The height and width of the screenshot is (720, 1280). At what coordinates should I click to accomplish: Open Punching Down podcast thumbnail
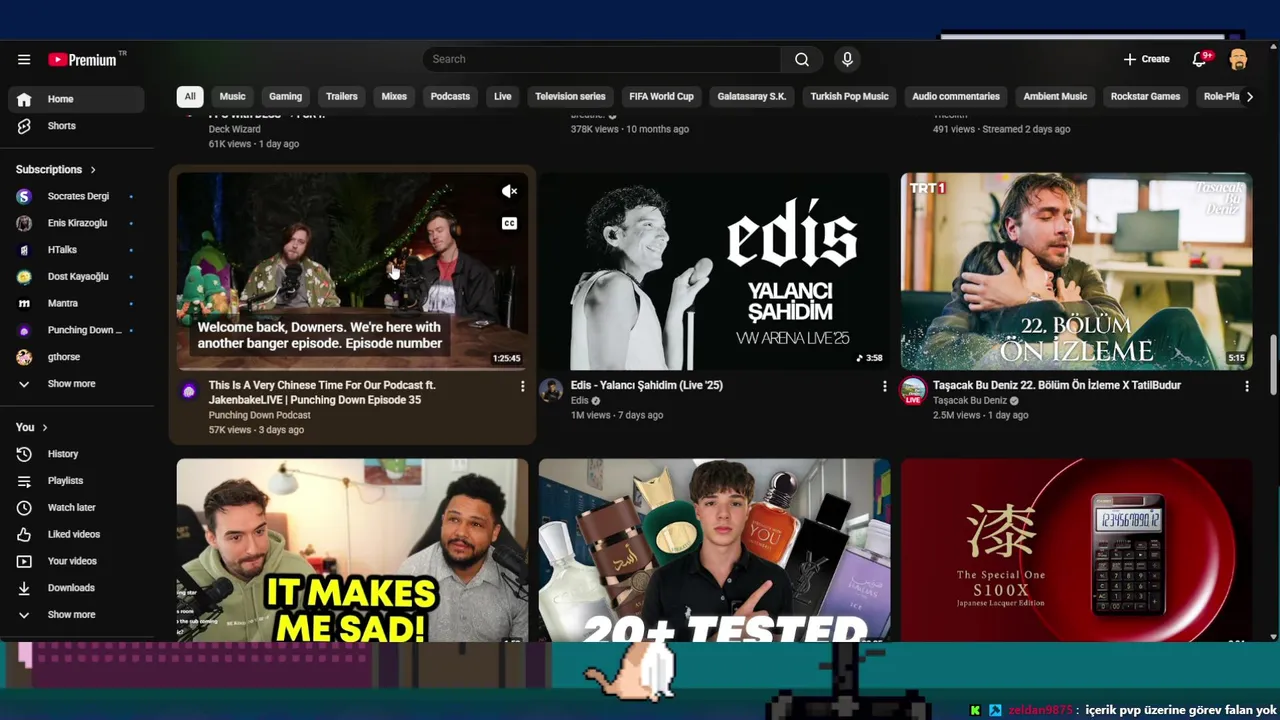tap(352, 271)
